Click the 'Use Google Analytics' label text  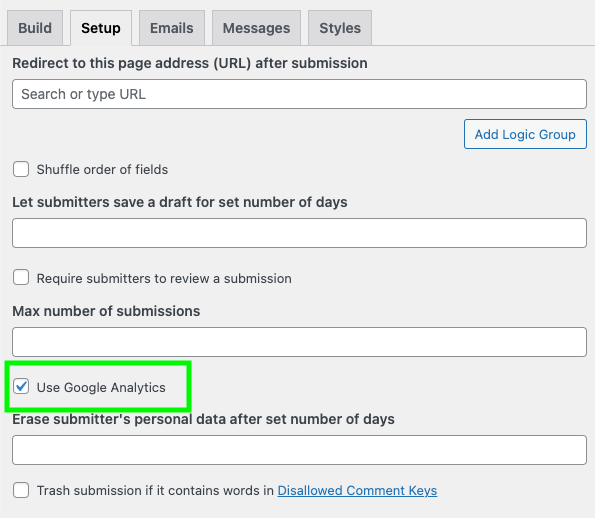pyautogui.click(x=101, y=387)
